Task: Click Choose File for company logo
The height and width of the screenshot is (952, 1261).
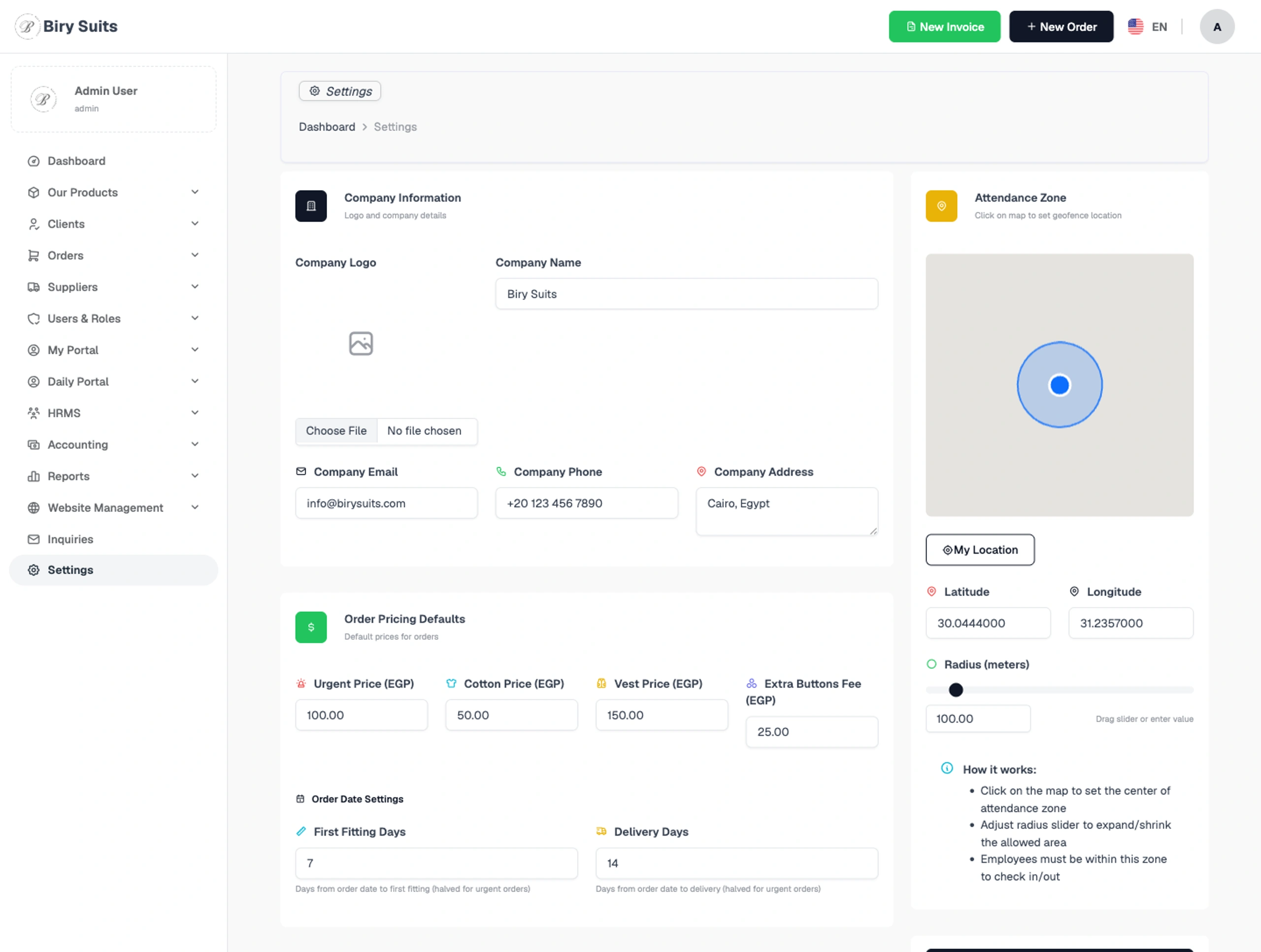Action: (336, 431)
